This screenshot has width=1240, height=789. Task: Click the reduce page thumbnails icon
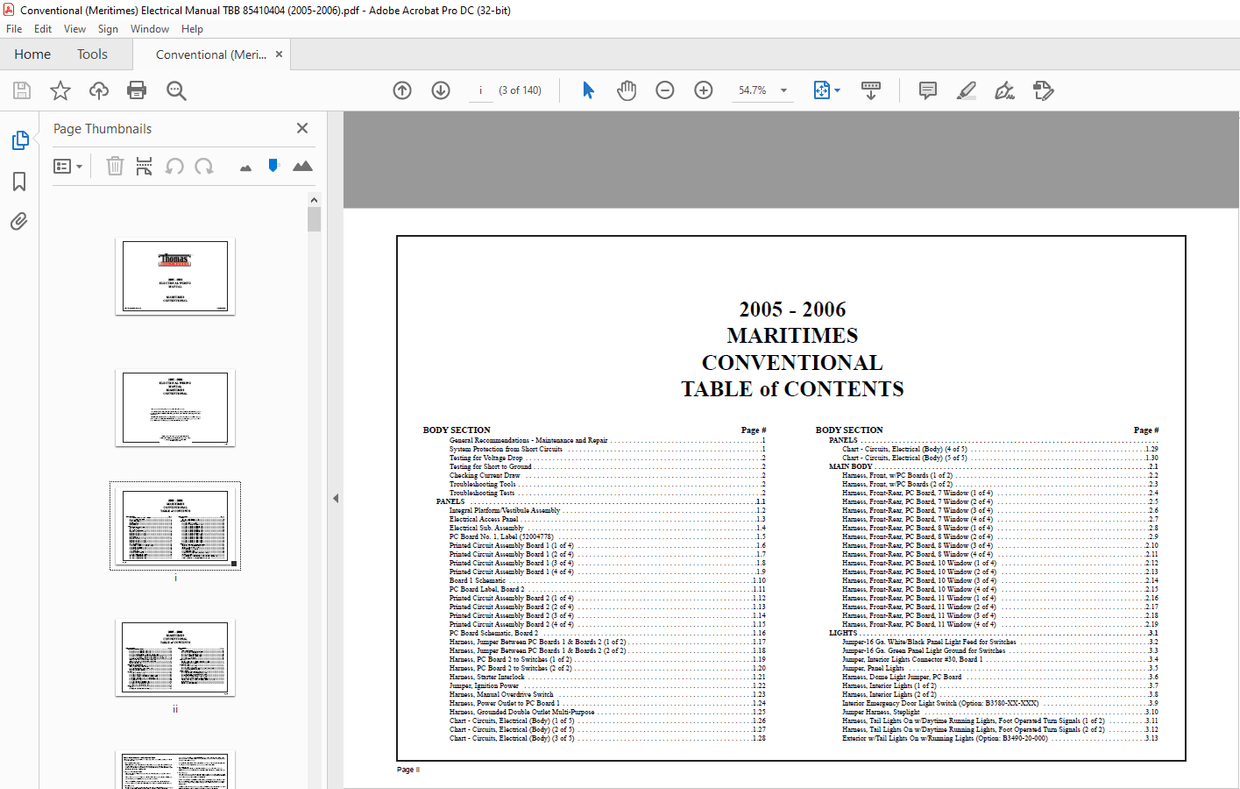pos(245,166)
